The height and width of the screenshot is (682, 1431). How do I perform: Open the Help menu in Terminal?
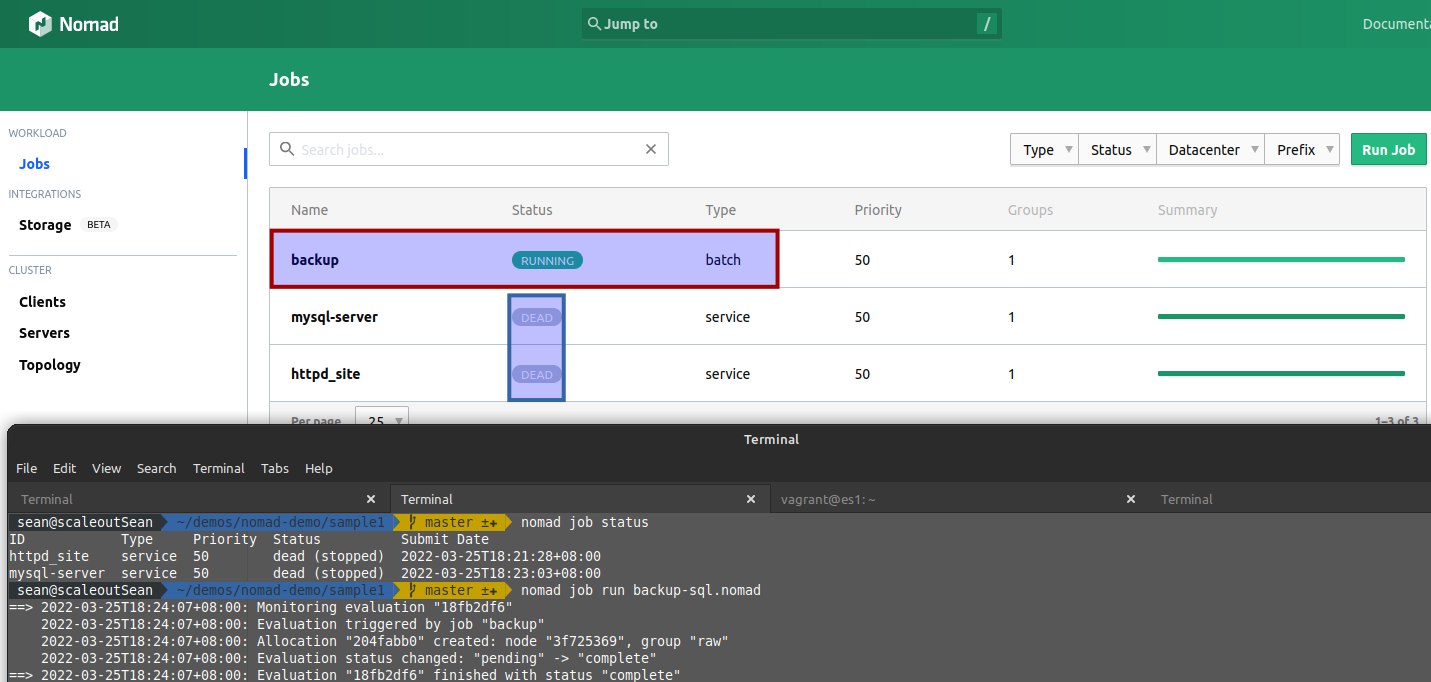click(x=319, y=468)
